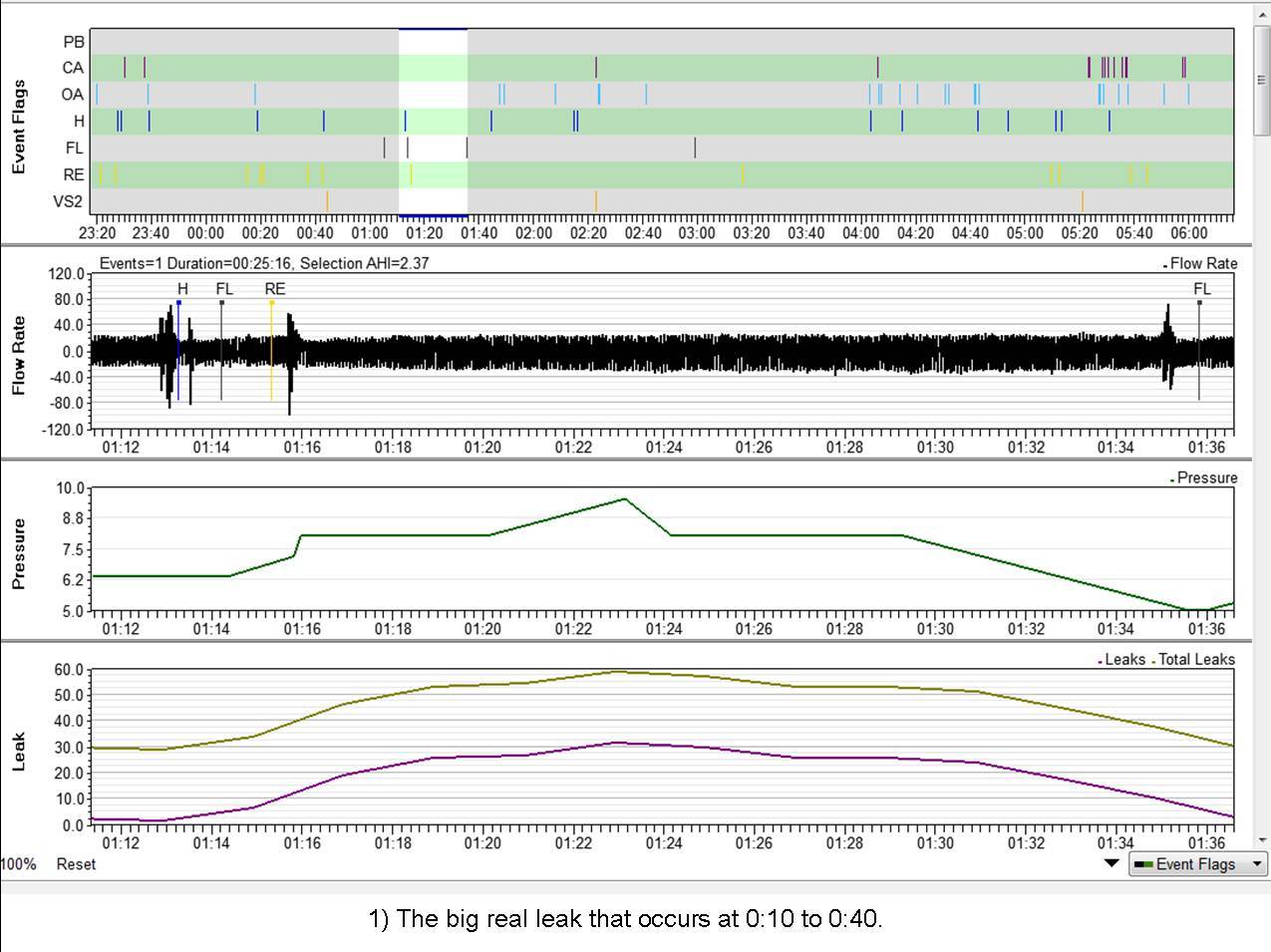Toggle the Total Leaks legend entry
Screen dimensions: 1271x952
pyautogui.click(x=1195, y=659)
